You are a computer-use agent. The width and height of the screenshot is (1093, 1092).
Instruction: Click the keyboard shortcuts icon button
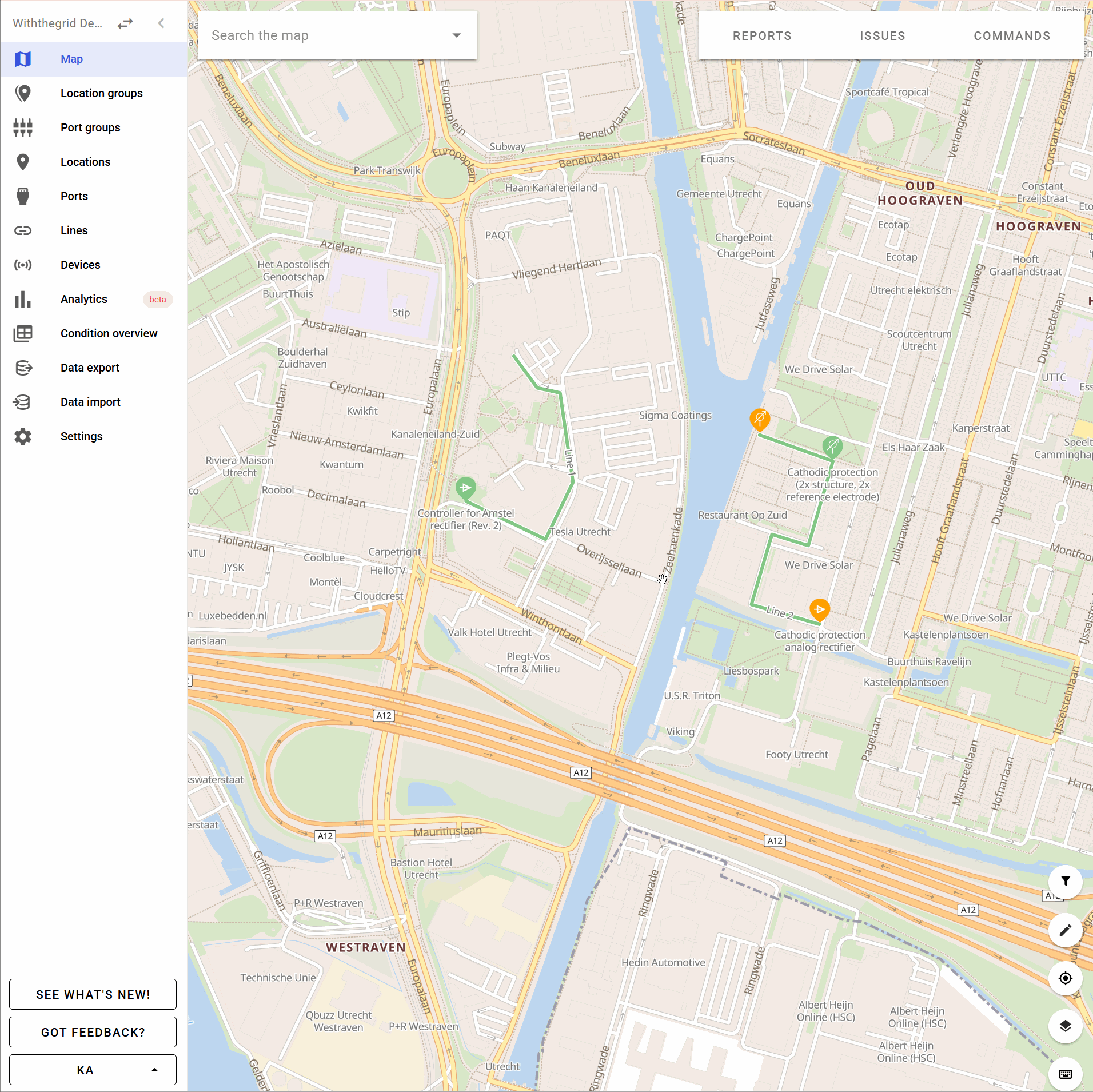pos(1065,1074)
